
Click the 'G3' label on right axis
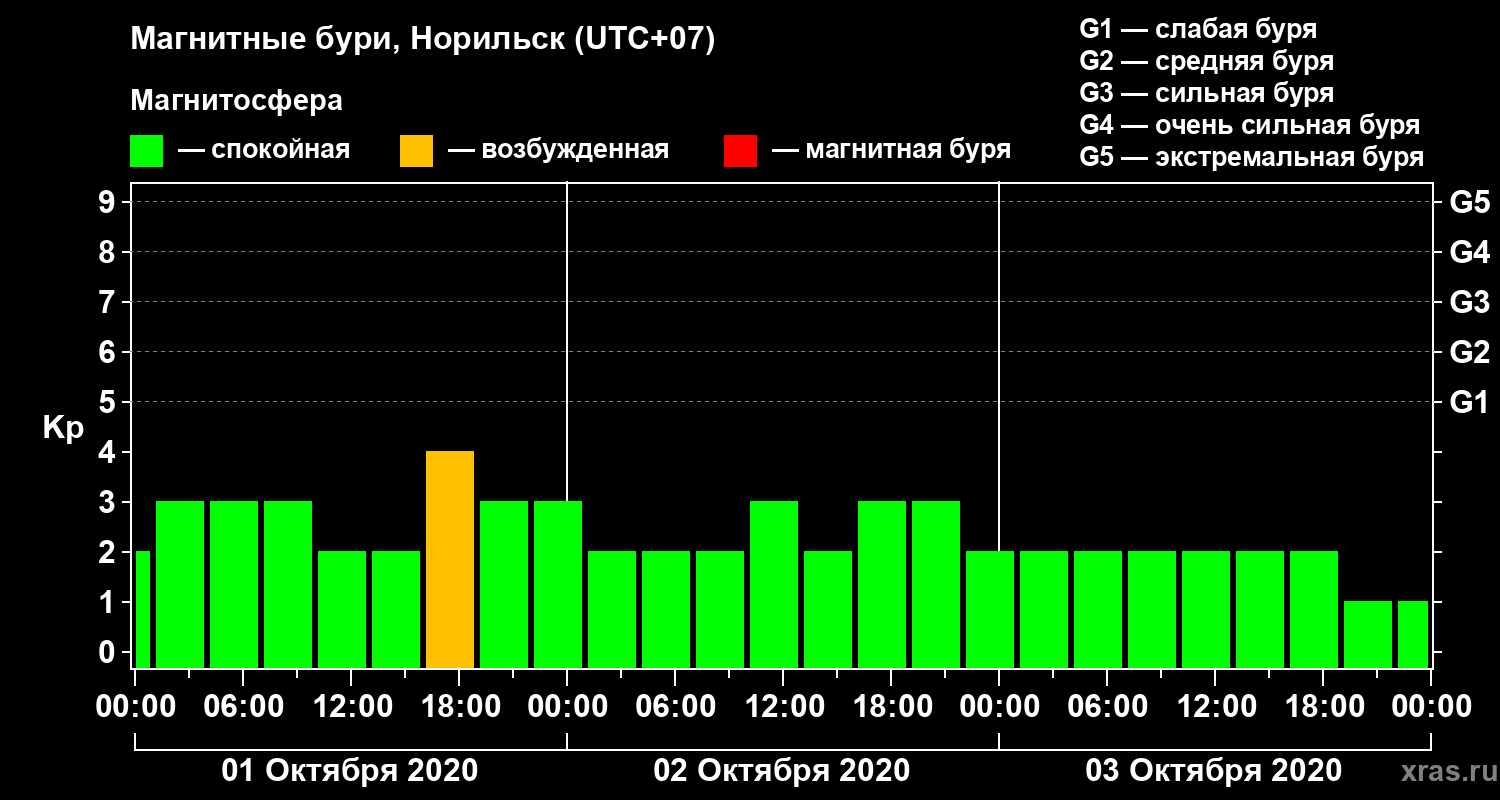(1469, 303)
